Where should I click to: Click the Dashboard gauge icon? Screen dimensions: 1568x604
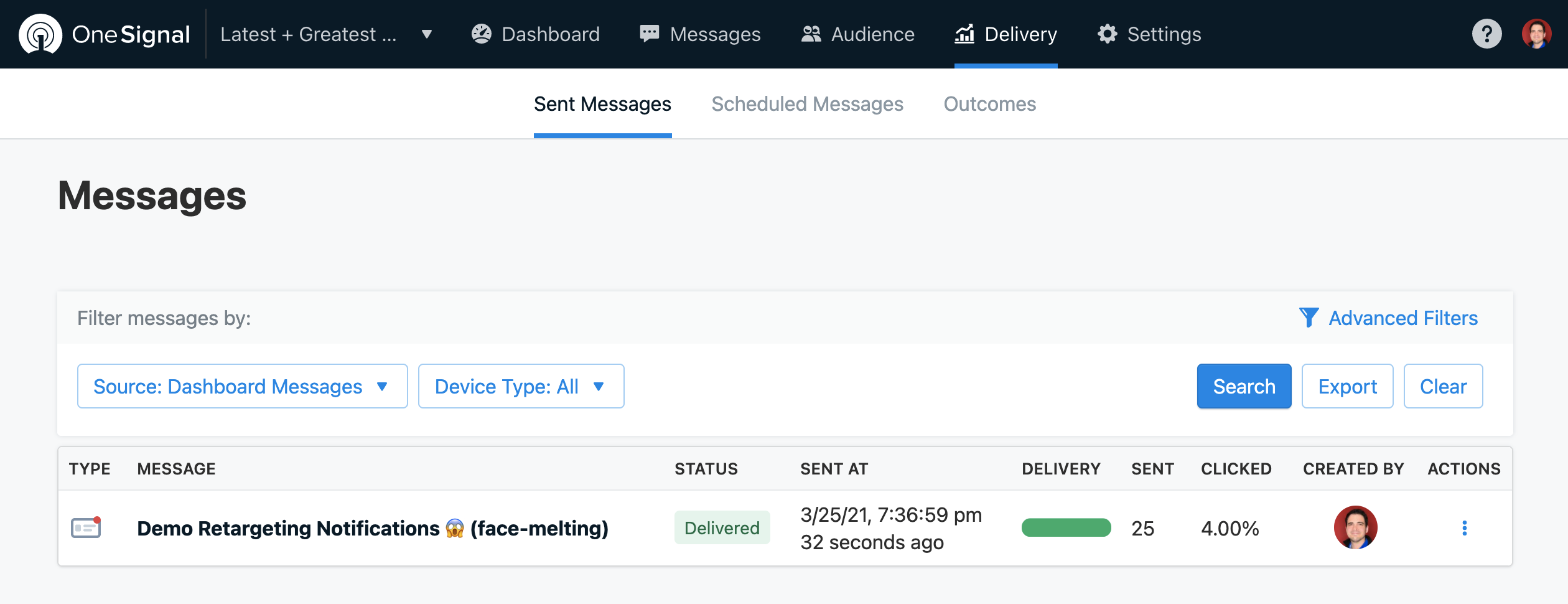482,34
